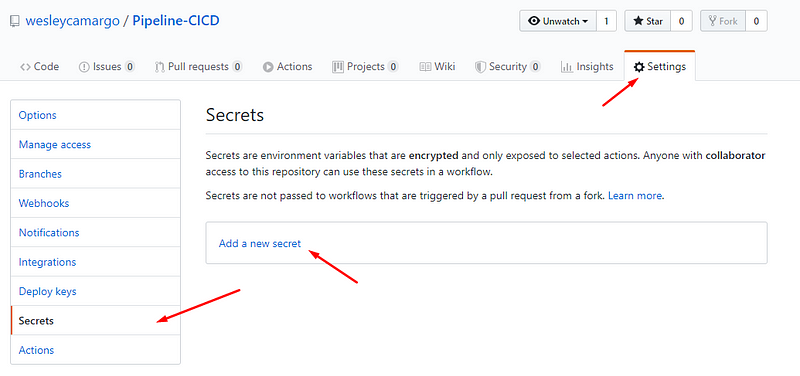
Task: Open Integrations settings in sidebar
Action: coord(95,262)
